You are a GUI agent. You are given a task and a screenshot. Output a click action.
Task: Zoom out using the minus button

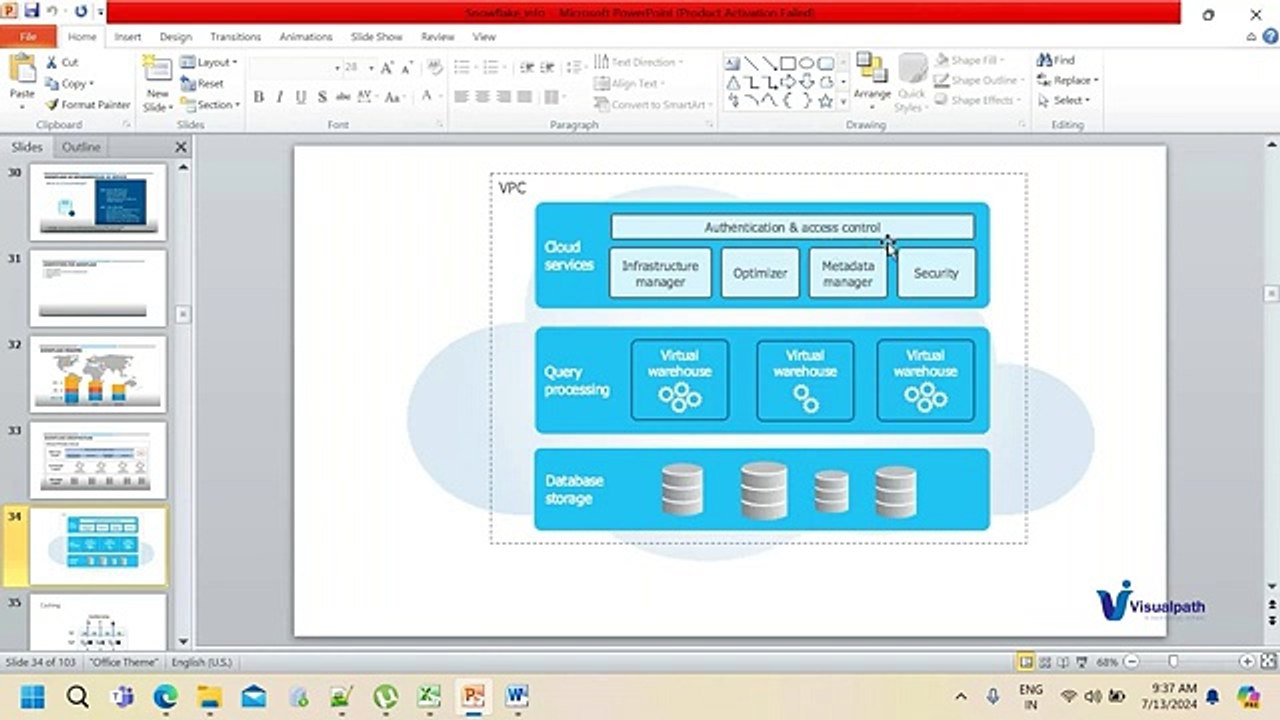coord(1131,662)
